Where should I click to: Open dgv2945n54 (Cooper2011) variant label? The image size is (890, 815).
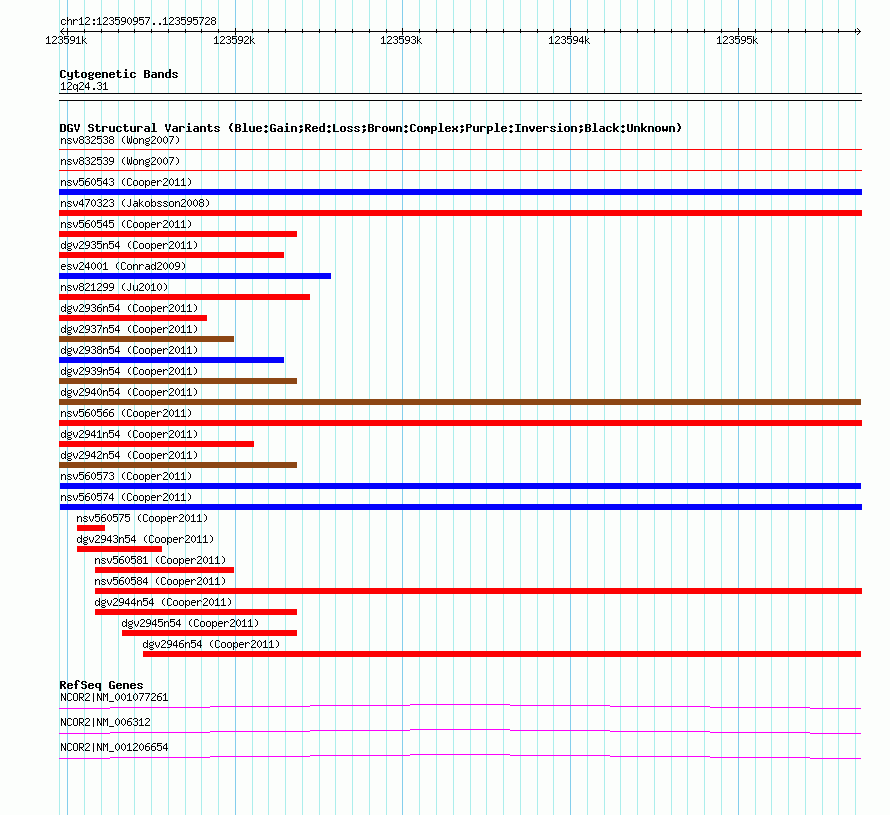[190, 623]
